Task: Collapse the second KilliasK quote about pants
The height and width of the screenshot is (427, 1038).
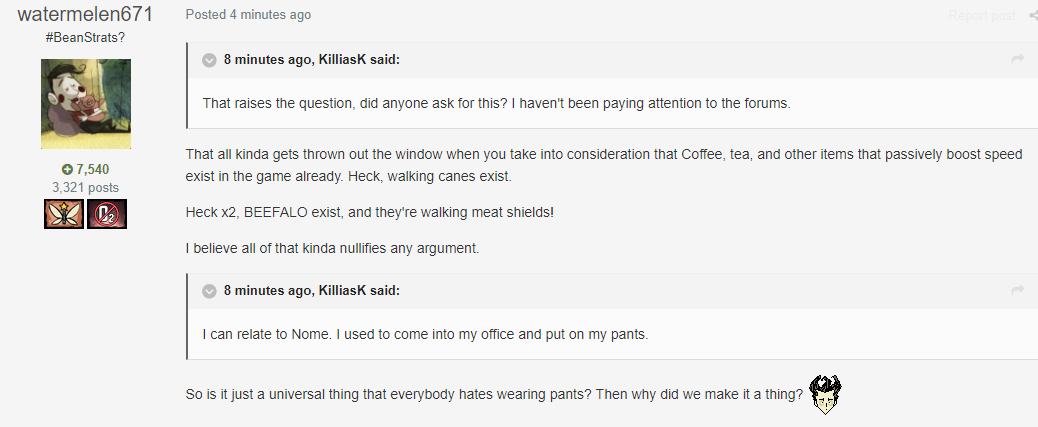Action: point(210,291)
